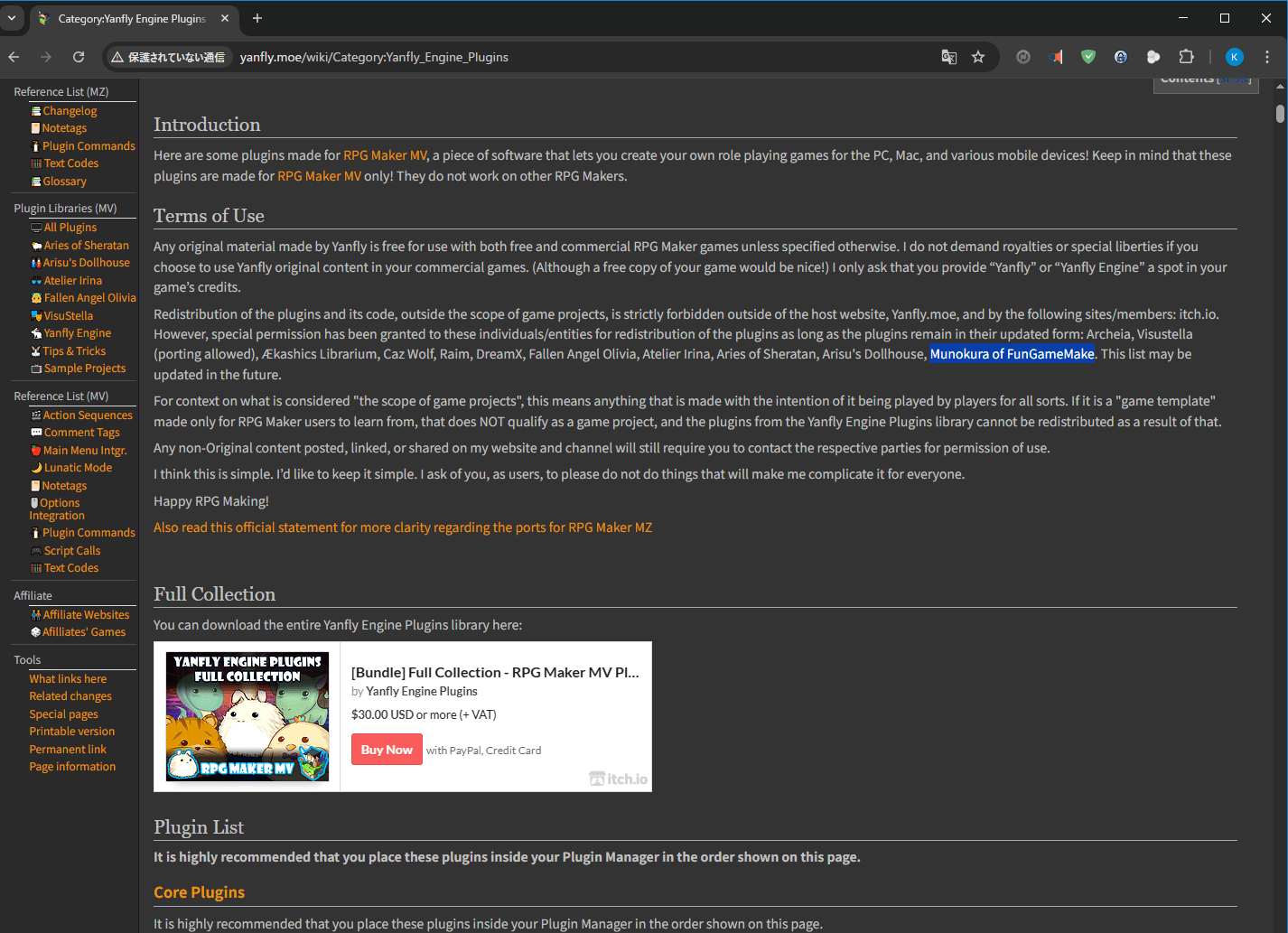
Task: Click the Buy Now button
Action: tap(387, 750)
